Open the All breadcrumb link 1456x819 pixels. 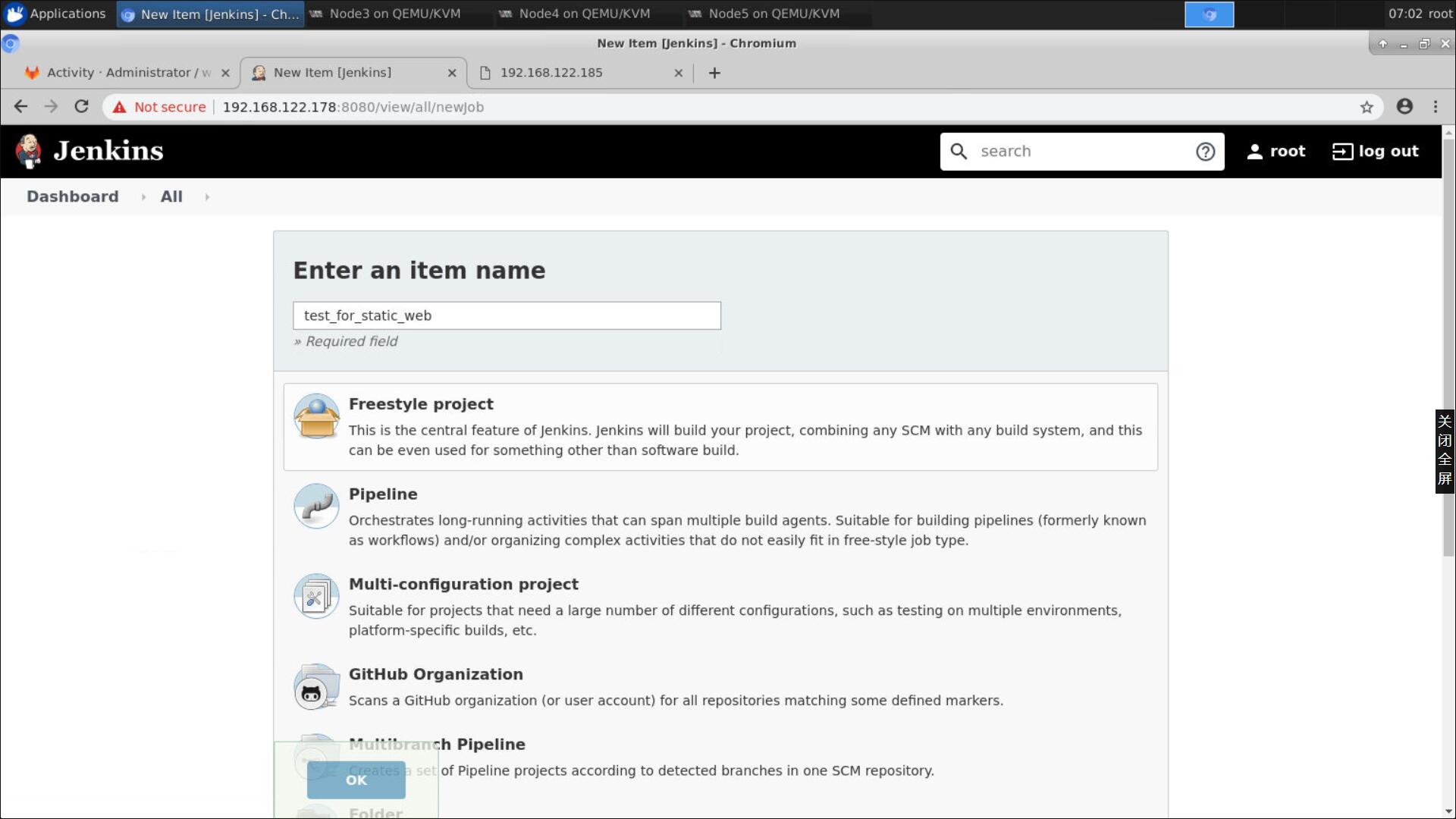coord(171,196)
